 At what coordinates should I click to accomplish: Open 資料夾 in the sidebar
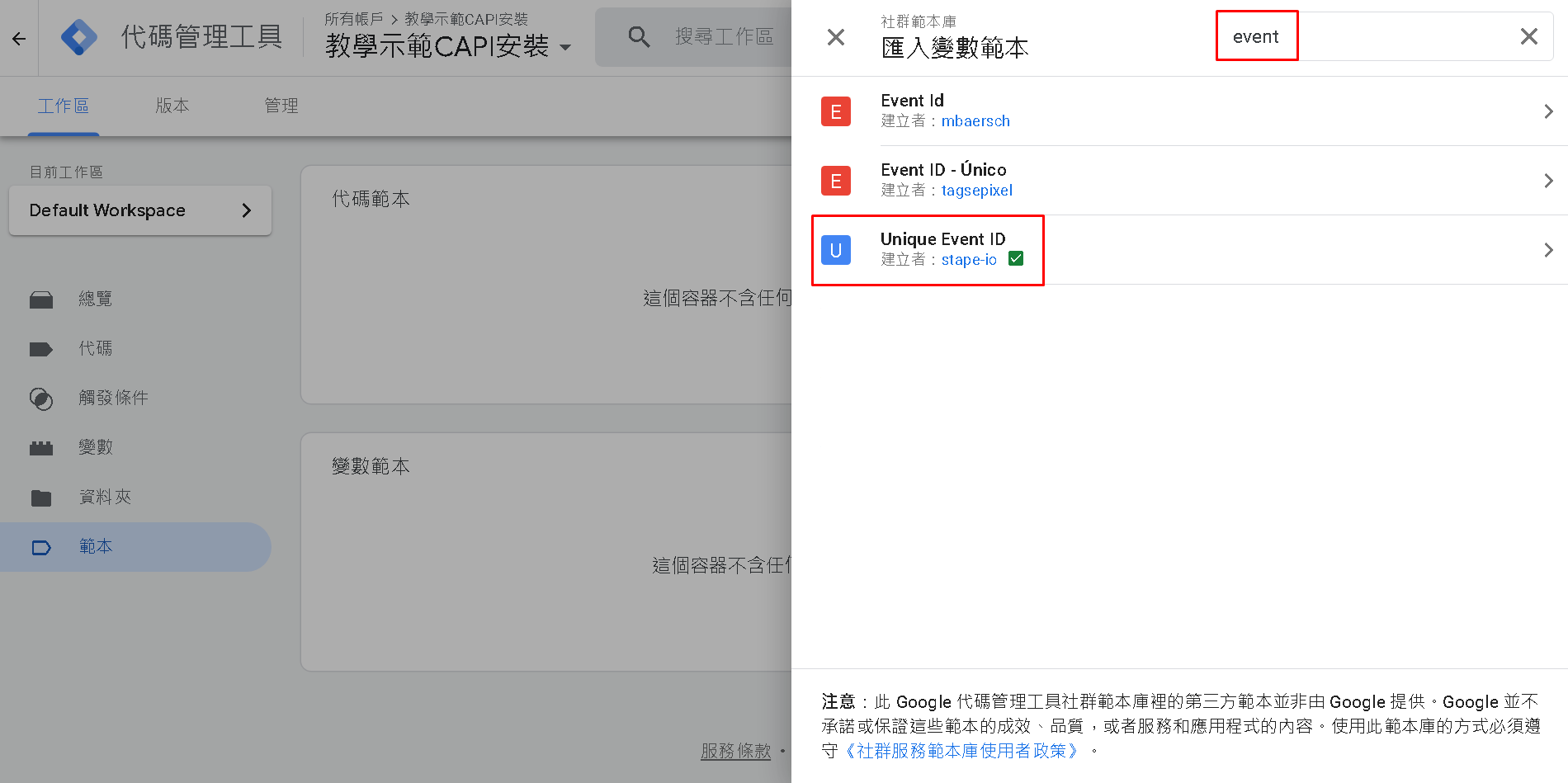105,497
